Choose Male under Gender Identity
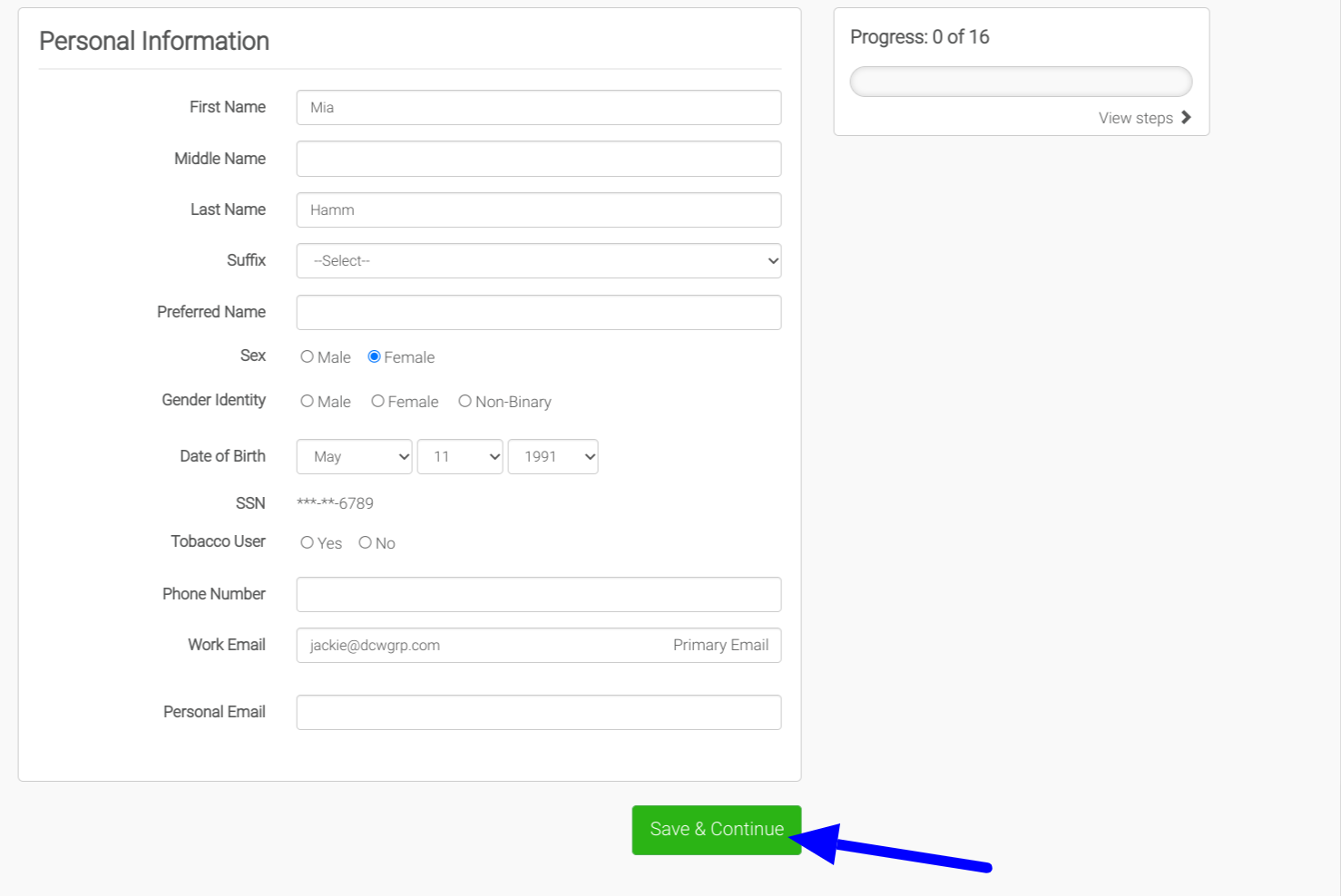1341x896 pixels. 308,402
